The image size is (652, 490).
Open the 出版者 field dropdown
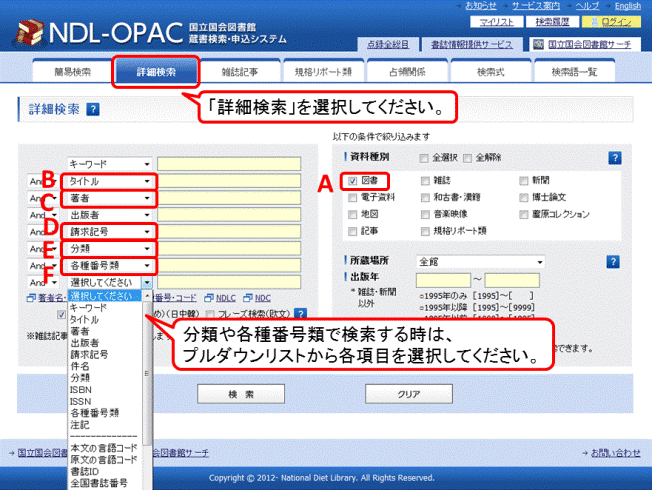(x=109, y=215)
